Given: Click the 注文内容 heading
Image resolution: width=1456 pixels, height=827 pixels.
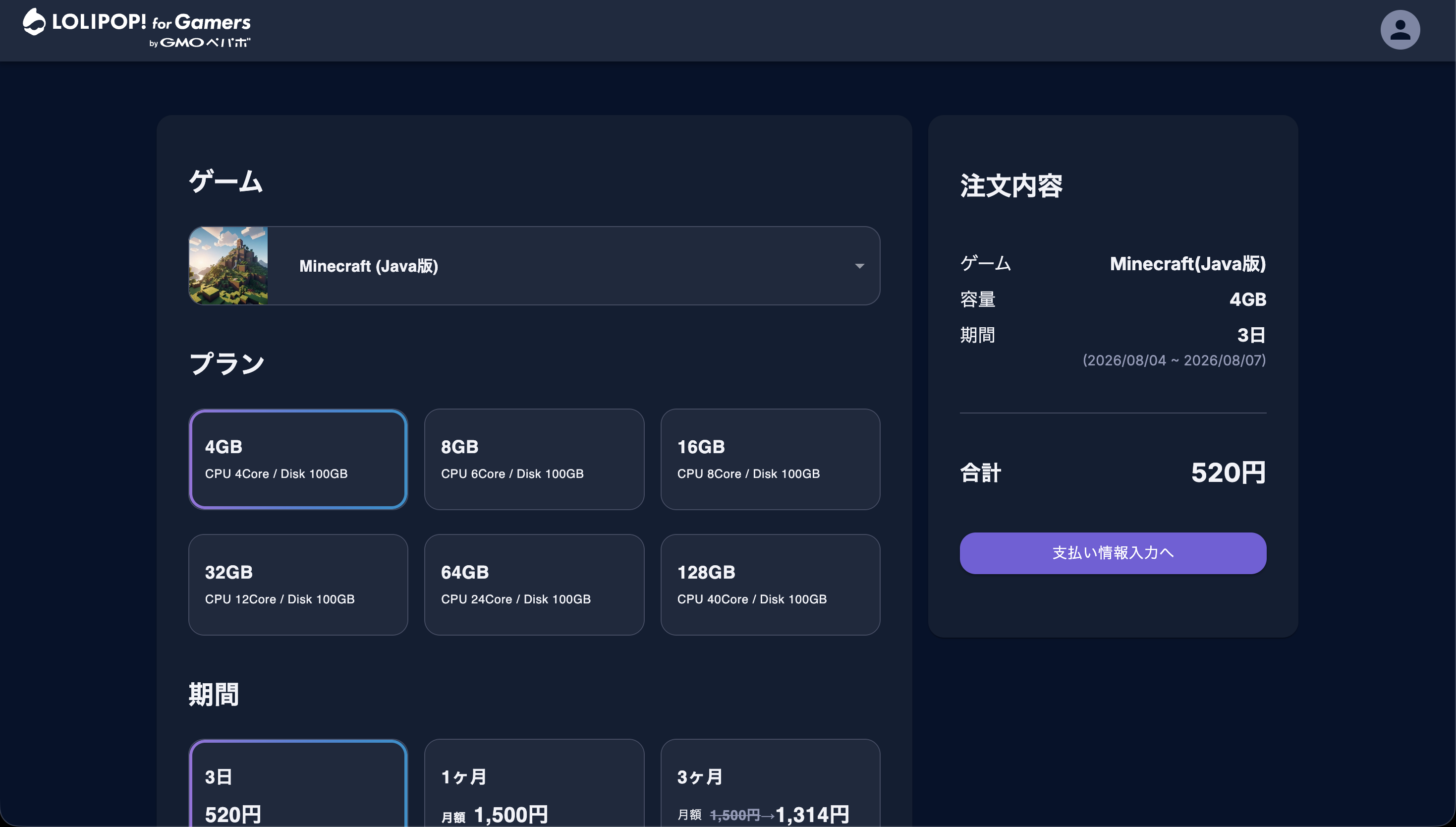Looking at the screenshot, I should [x=1011, y=186].
